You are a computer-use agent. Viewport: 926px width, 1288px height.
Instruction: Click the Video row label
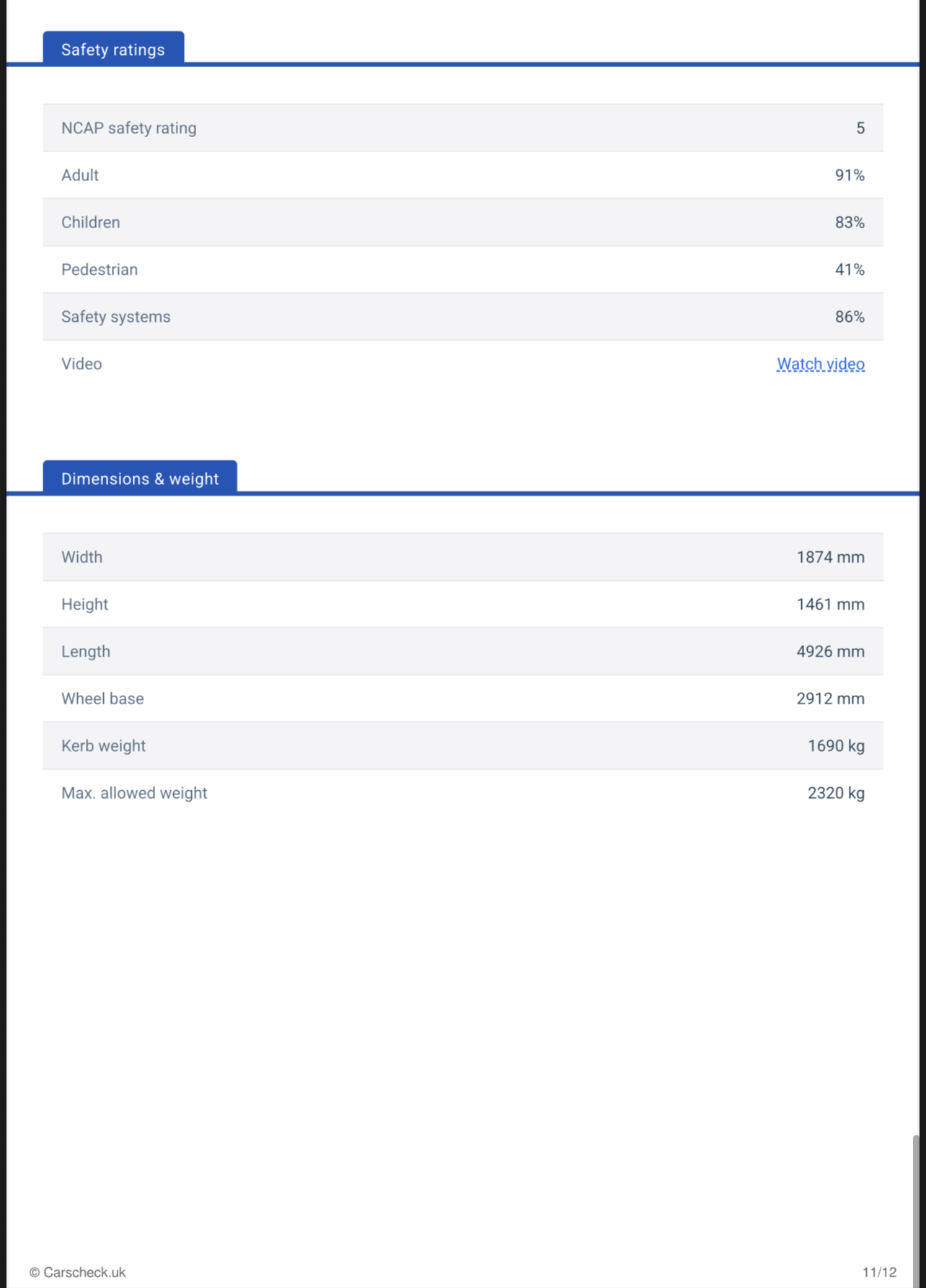coord(81,364)
